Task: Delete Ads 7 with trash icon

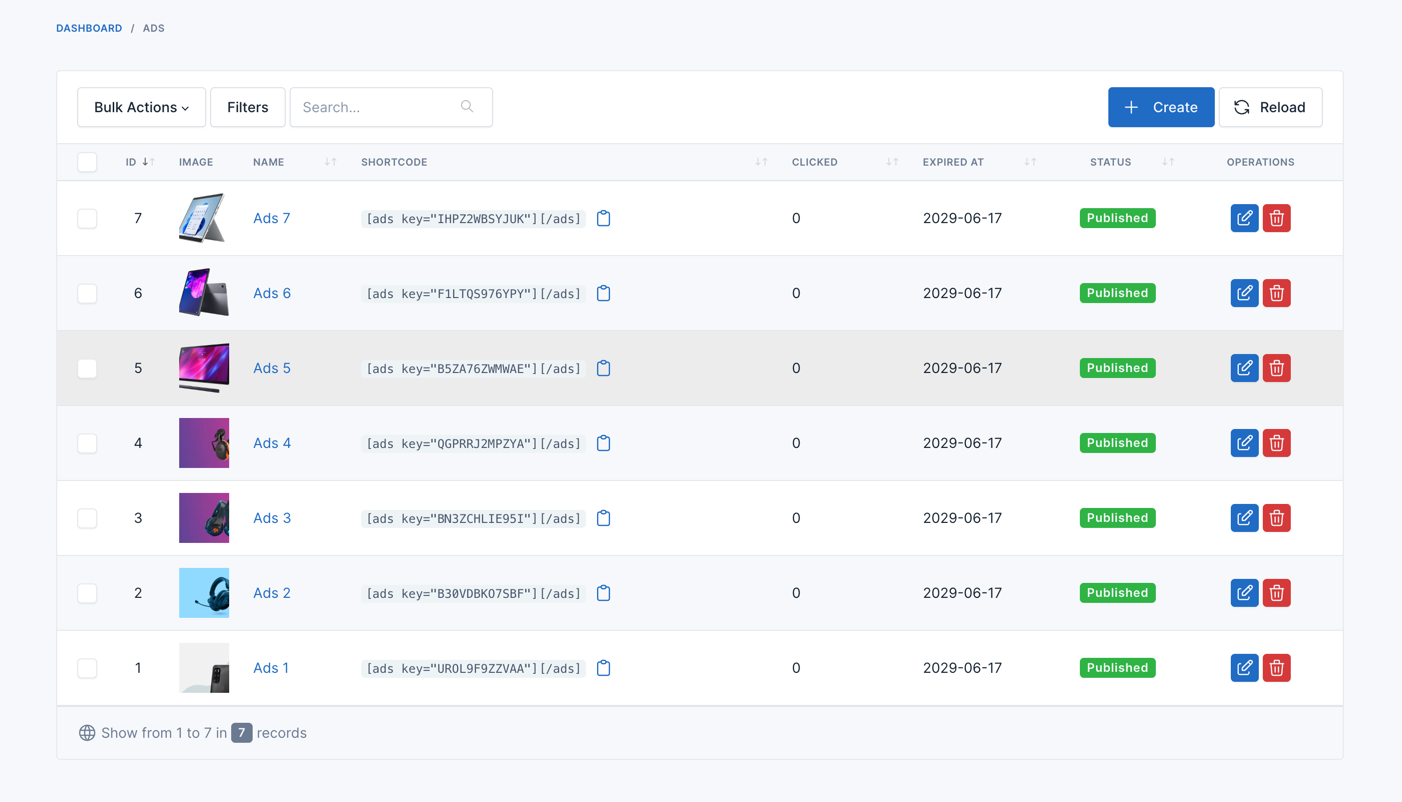Action: point(1276,218)
